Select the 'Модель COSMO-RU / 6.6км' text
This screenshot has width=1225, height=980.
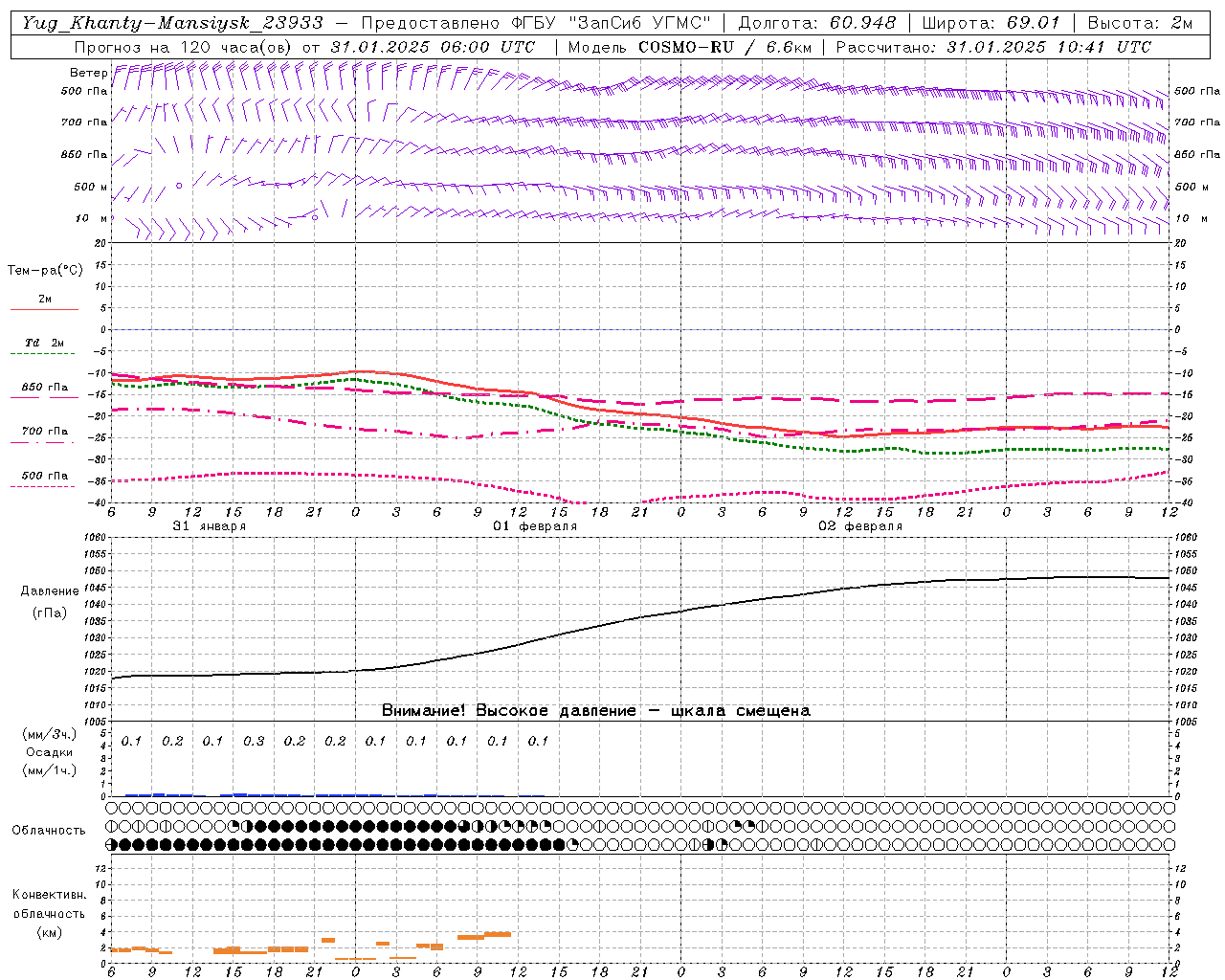pyautogui.click(x=689, y=47)
